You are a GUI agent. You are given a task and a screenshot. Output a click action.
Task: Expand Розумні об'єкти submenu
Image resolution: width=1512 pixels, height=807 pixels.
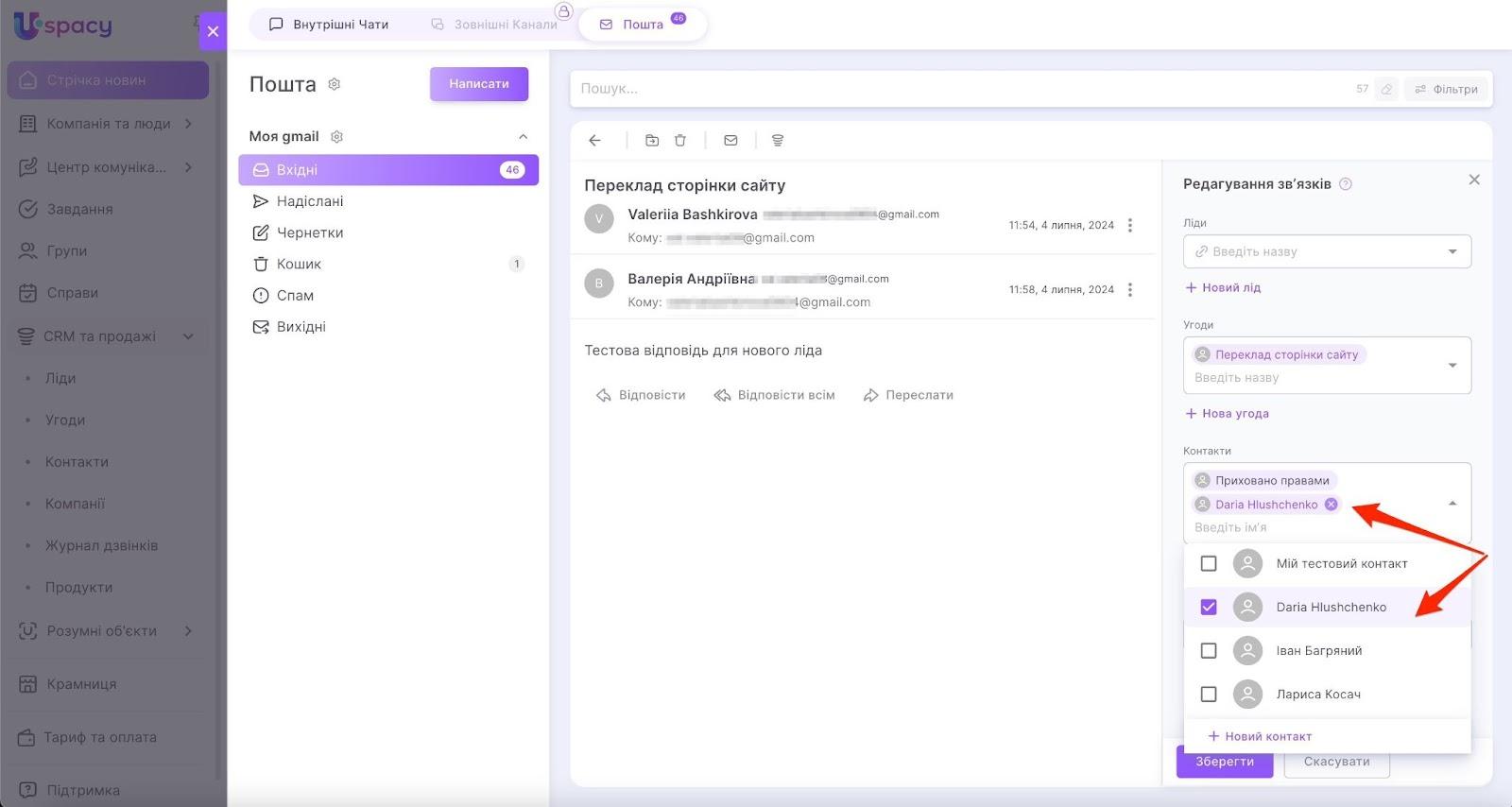(x=188, y=631)
